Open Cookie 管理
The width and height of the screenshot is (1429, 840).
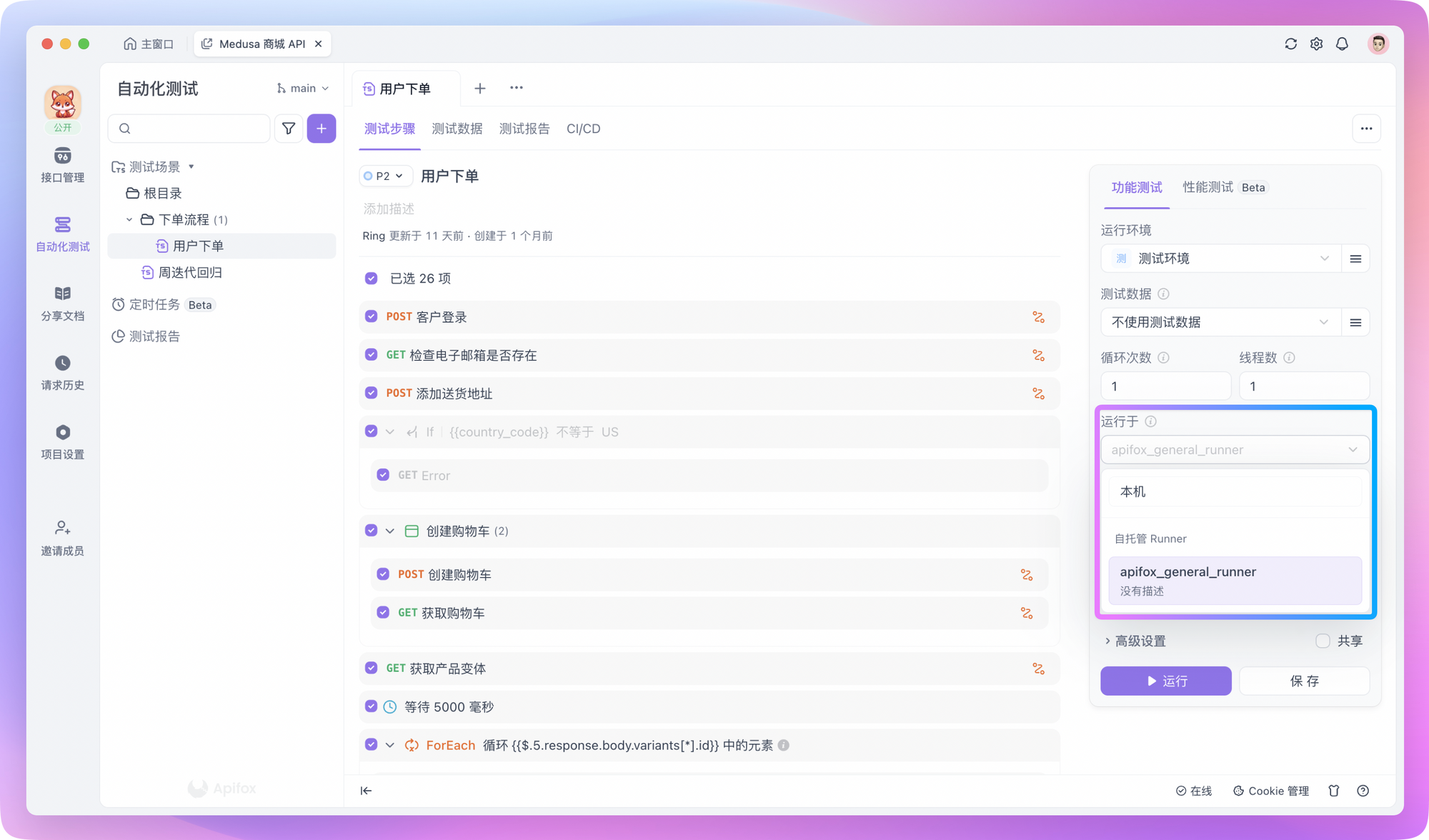pyautogui.click(x=1271, y=791)
